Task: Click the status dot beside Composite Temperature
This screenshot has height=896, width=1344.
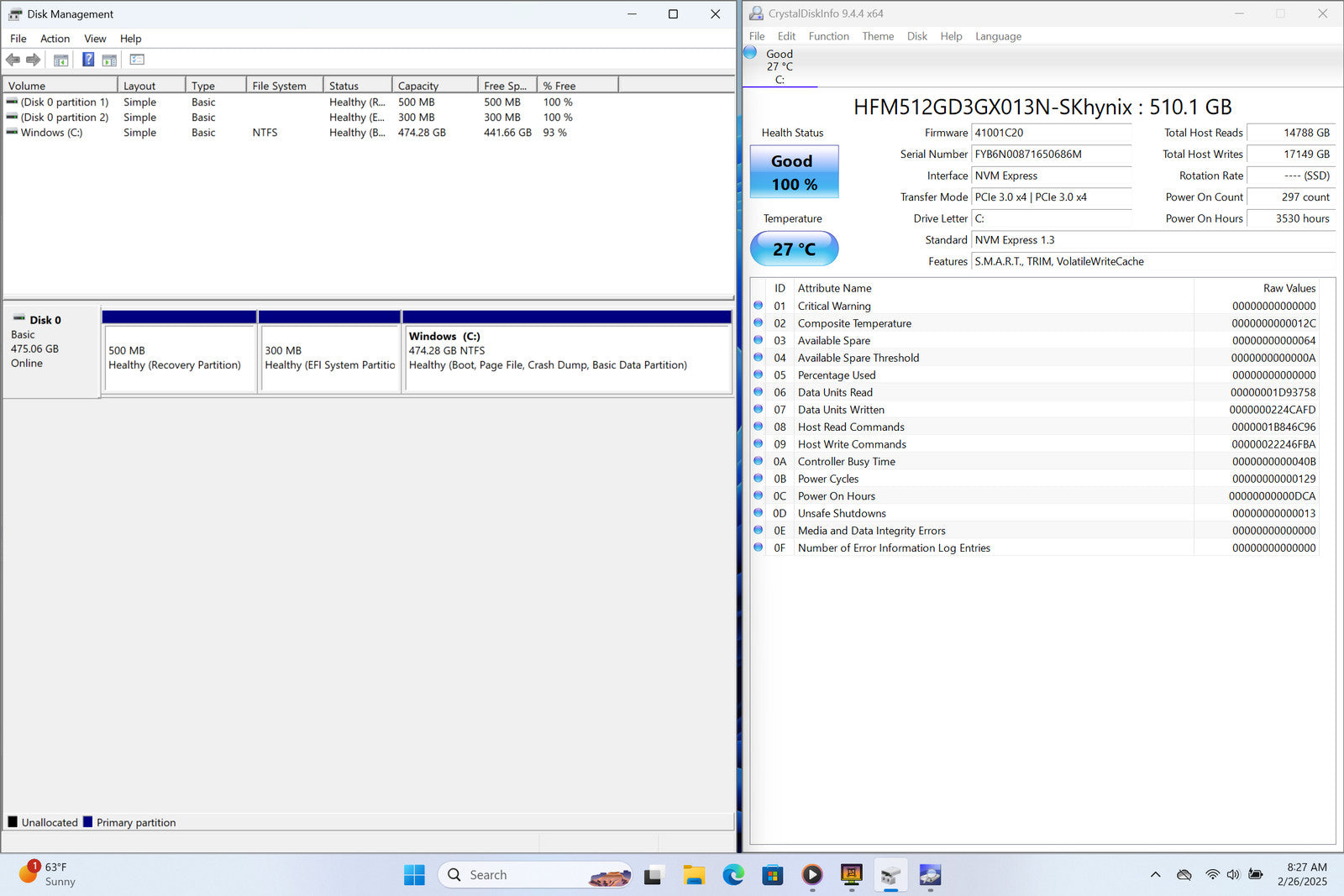Action: click(758, 322)
